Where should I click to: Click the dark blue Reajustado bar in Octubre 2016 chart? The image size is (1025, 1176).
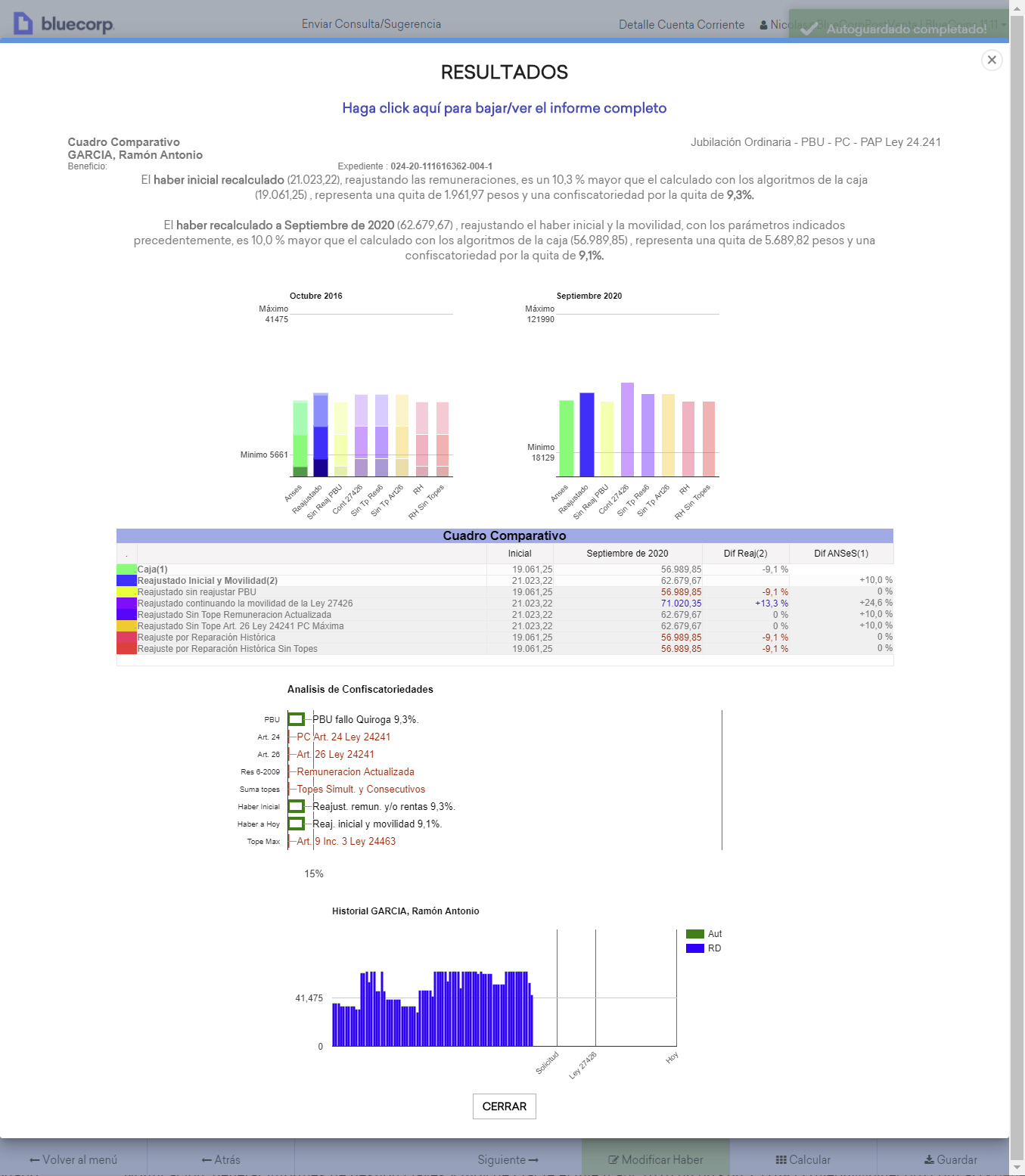(x=321, y=435)
